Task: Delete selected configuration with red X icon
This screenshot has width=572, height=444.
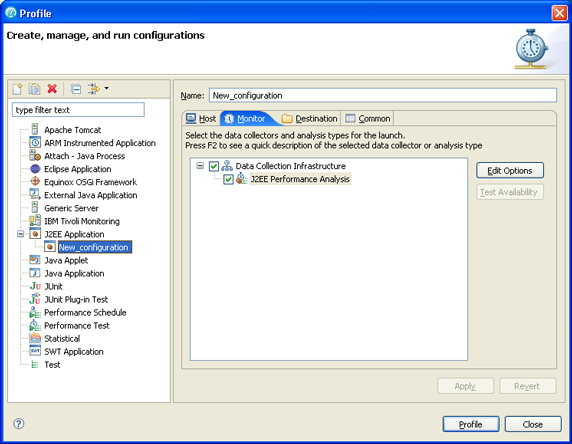Action: [x=52, y=89]
